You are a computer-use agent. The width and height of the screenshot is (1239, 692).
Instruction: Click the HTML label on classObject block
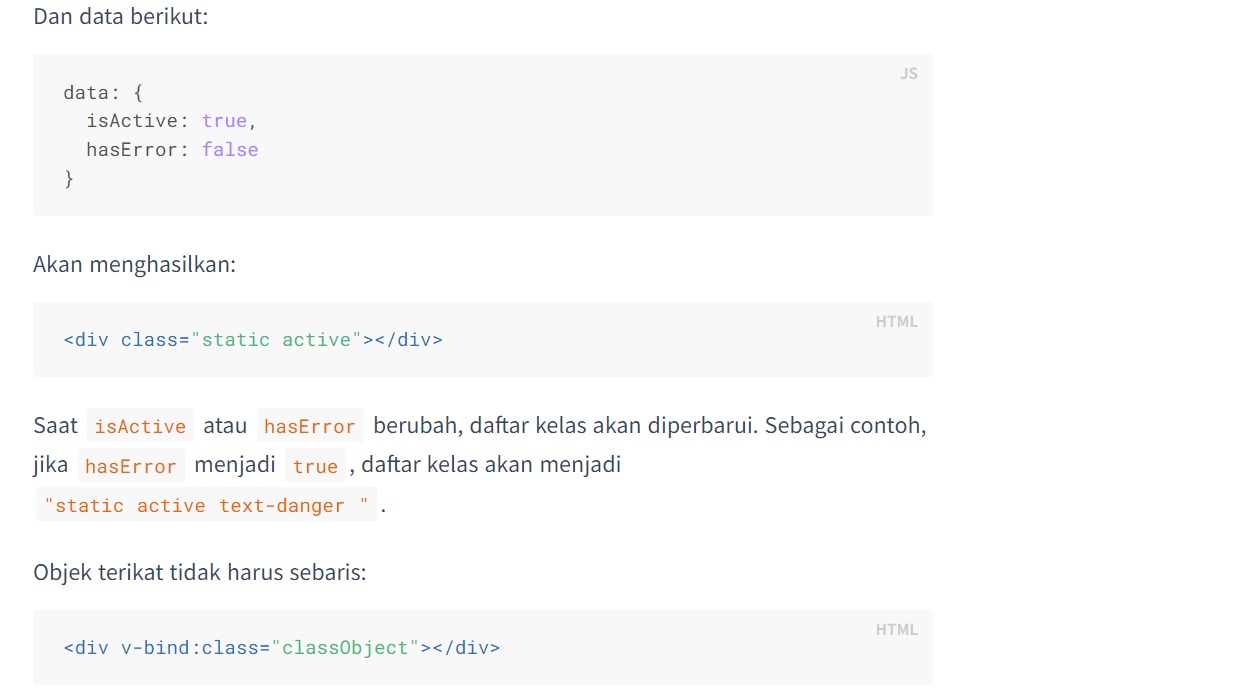[x=896, y=629]
